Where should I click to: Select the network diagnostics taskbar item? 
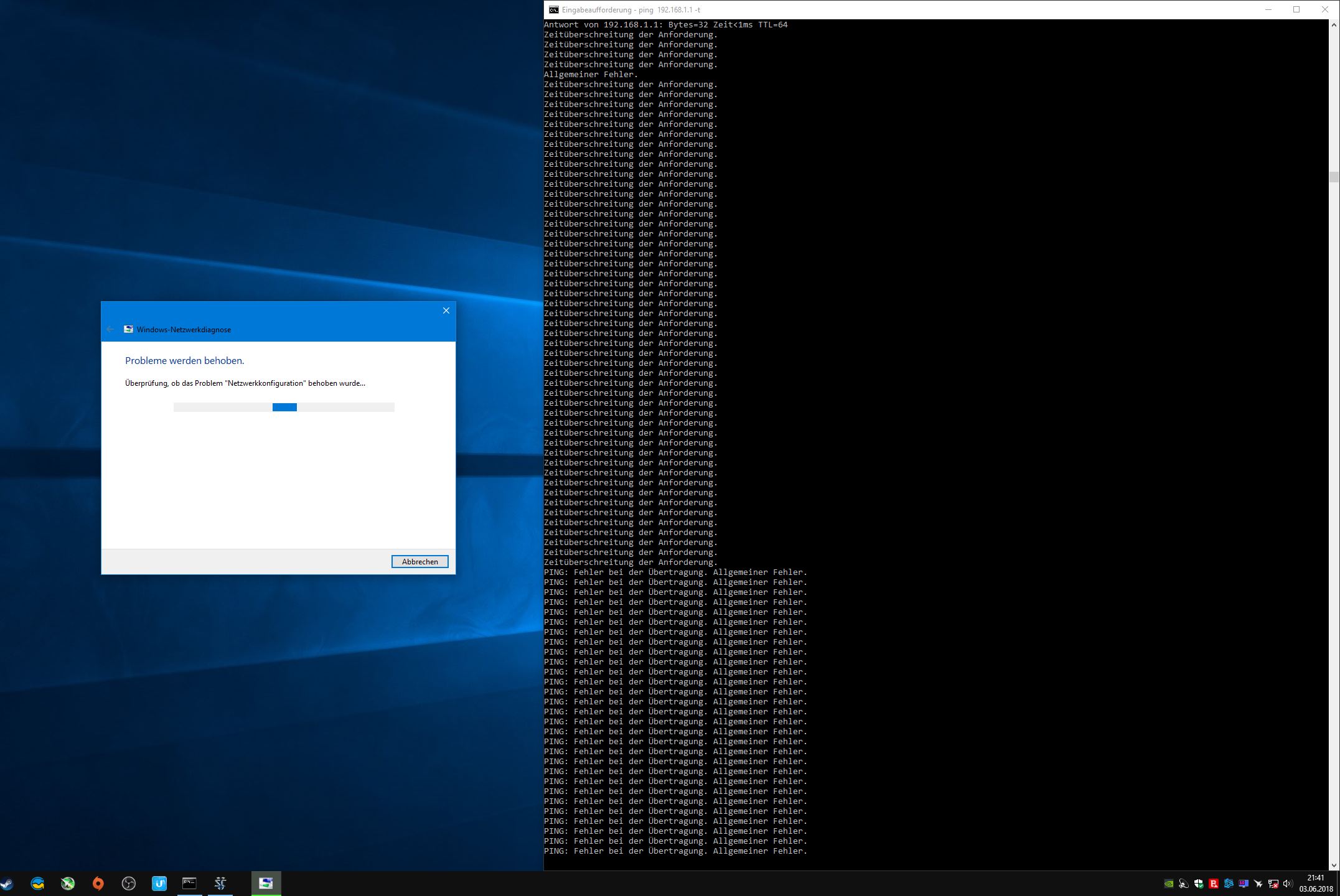[x=266, y=884]
